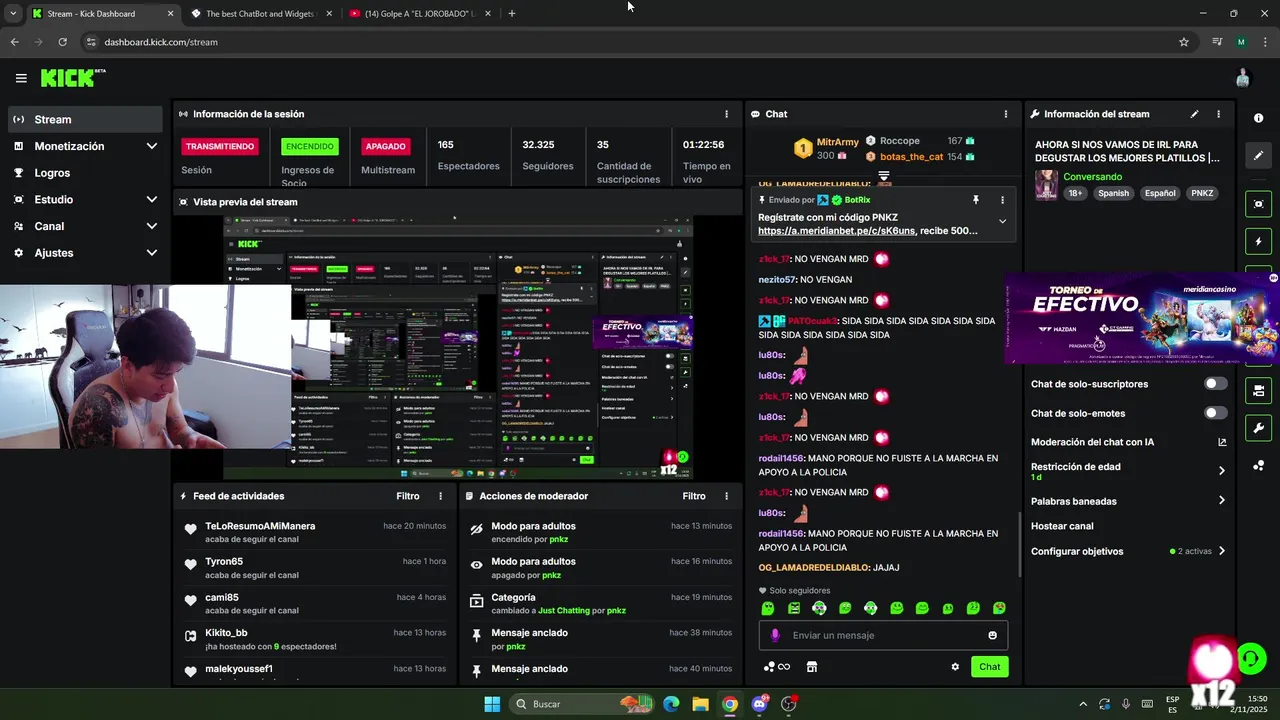Click the shop icon below message box
The height and width of the screenshot is (720, 1280).
tap(812, 667)
